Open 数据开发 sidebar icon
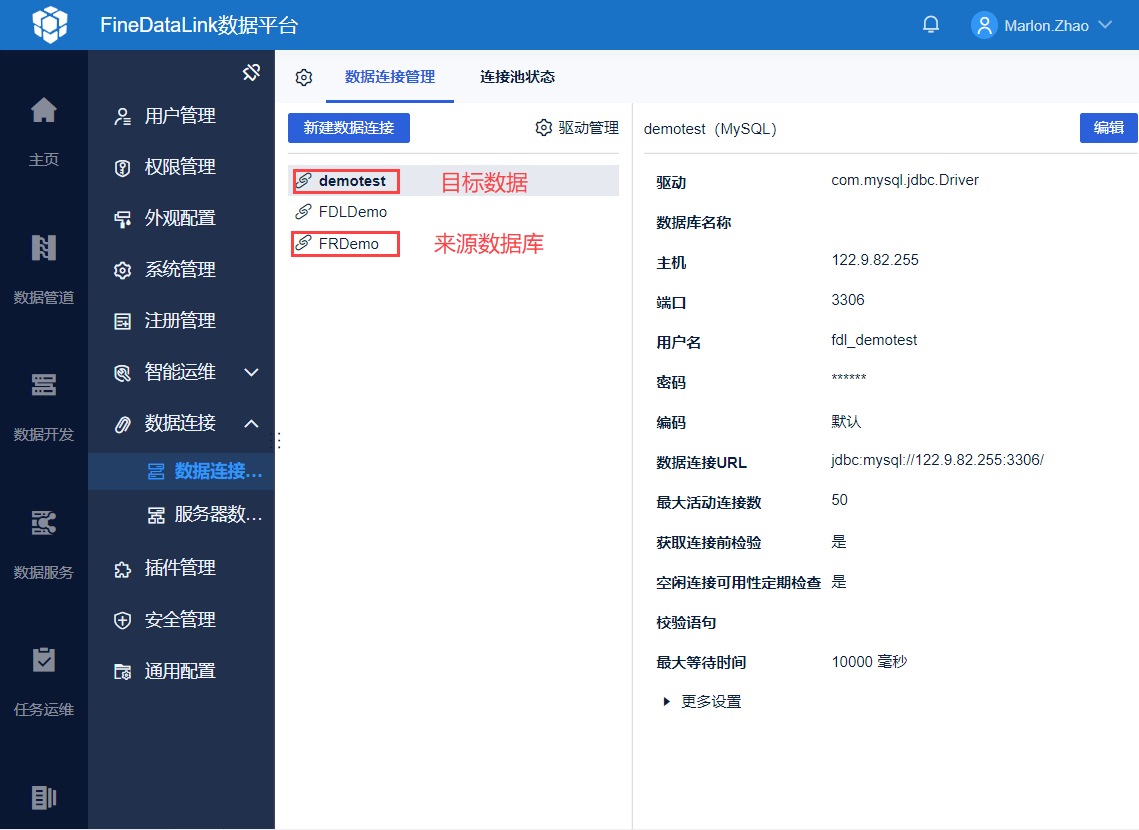This screenshot has height=830, width=1139. [x=44, y=385]
